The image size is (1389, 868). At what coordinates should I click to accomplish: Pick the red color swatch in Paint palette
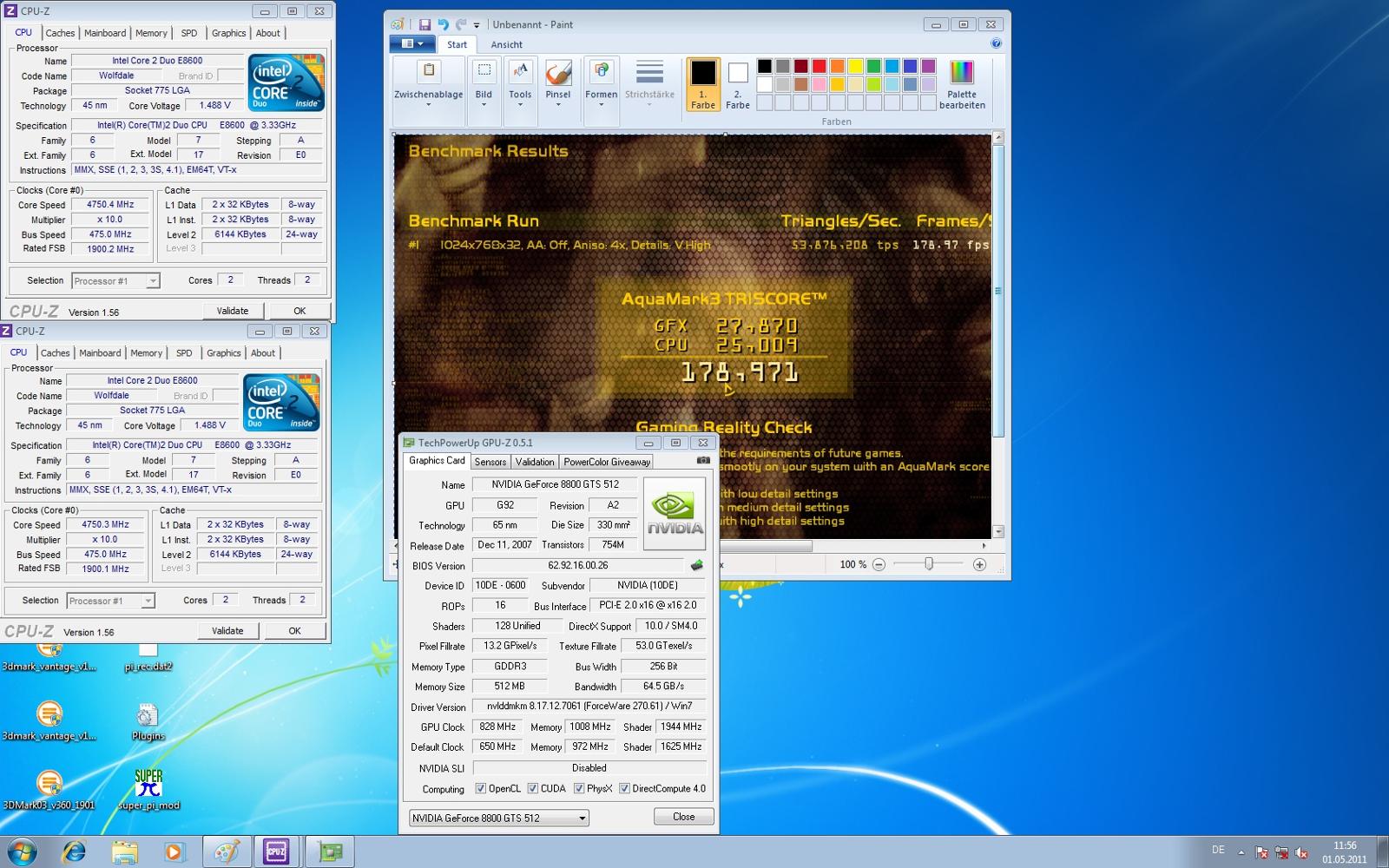[x=819, y=66]
